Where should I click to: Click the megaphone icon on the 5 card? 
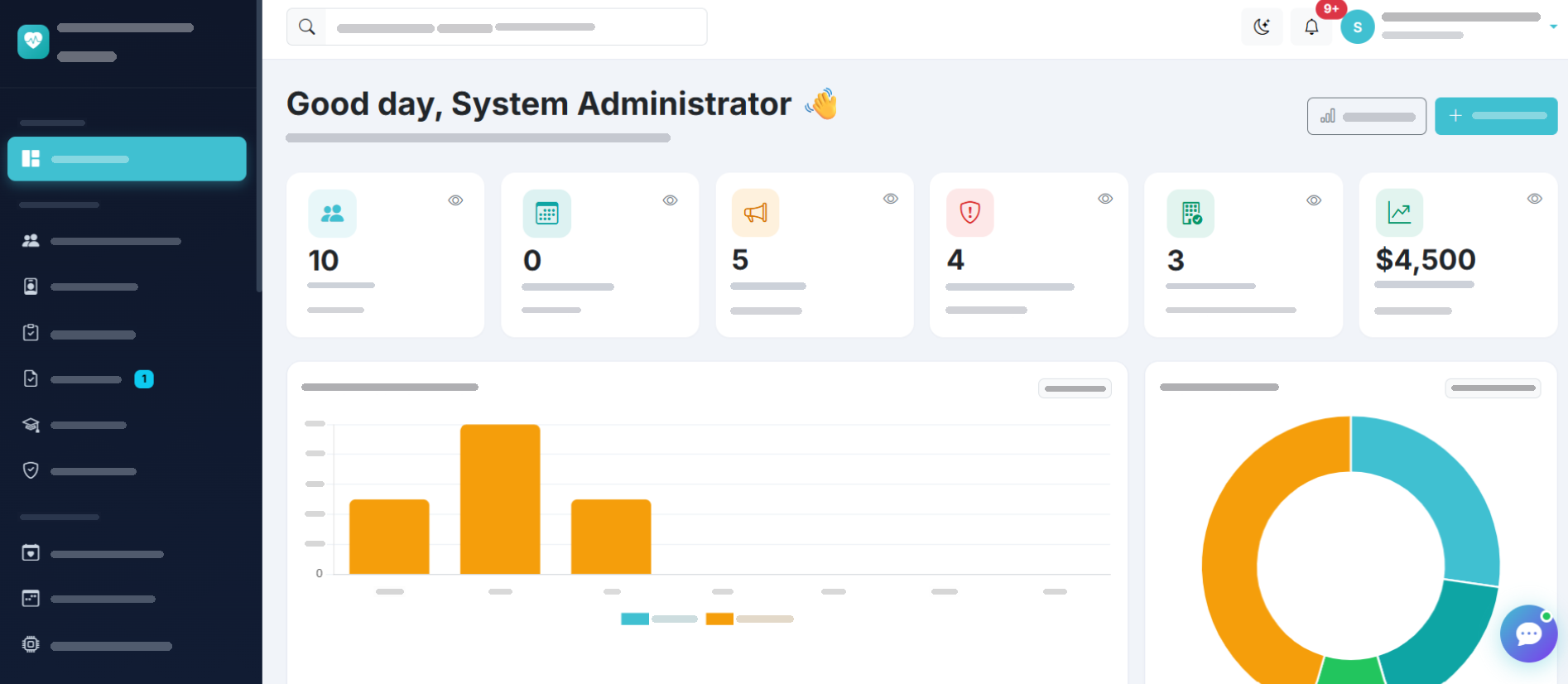tap(755, 213)
